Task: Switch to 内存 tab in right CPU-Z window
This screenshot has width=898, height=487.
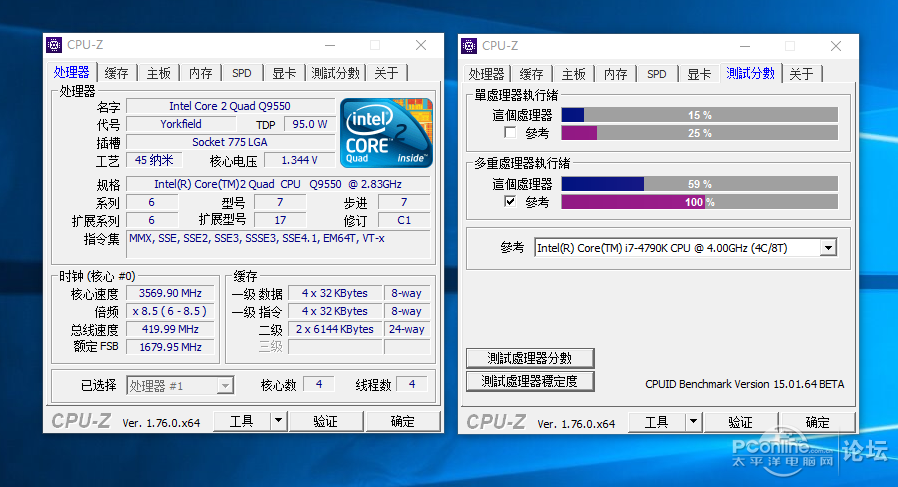Action: click(x=616, y=74)
